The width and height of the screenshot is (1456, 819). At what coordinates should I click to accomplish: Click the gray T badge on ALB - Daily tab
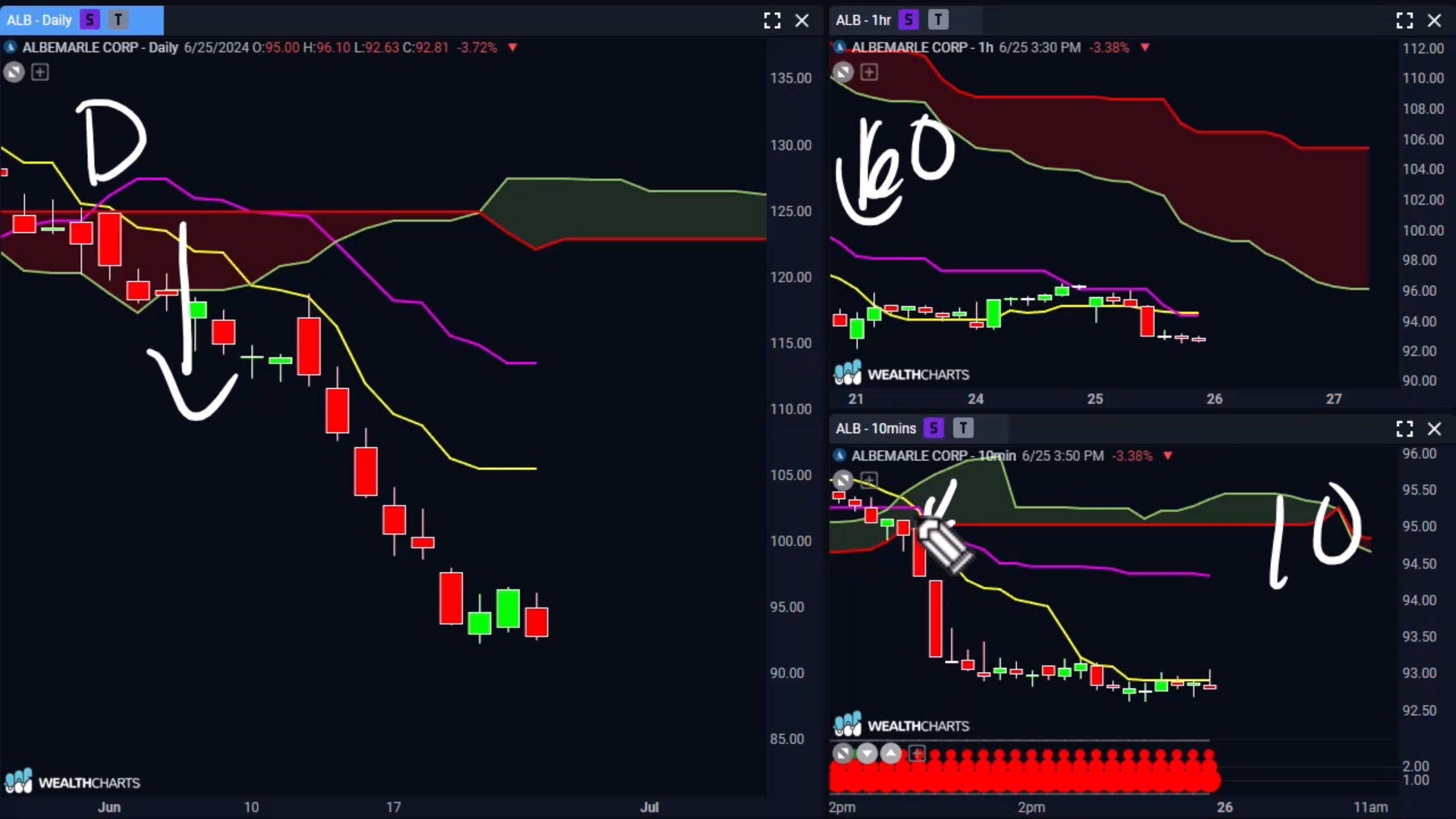pos(118,20)
